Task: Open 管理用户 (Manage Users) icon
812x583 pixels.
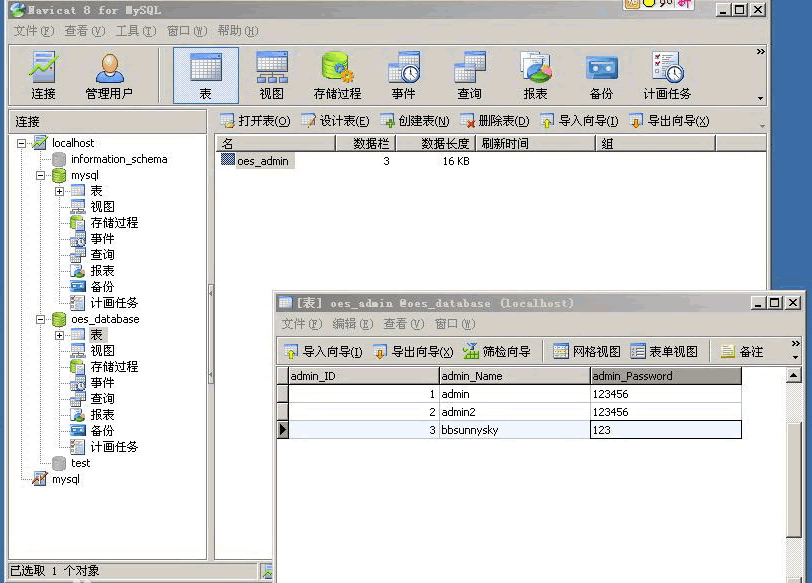Action: coord(109,76)
